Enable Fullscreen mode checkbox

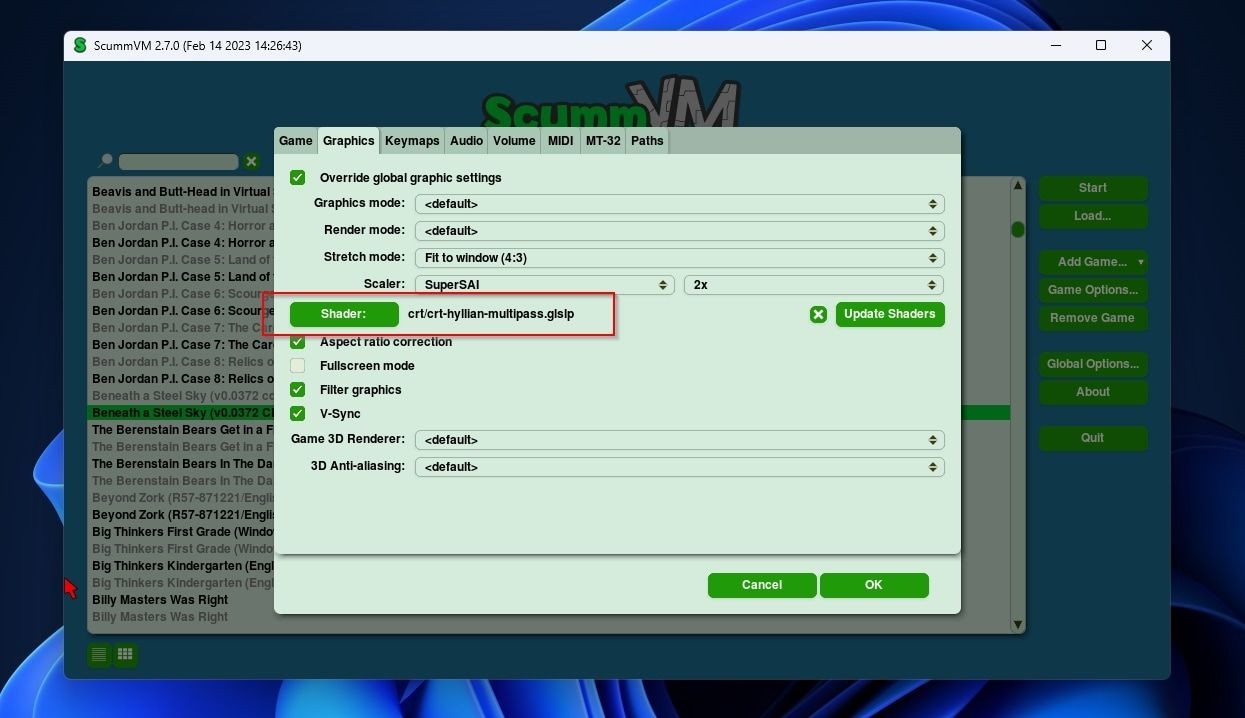[298, 366]
